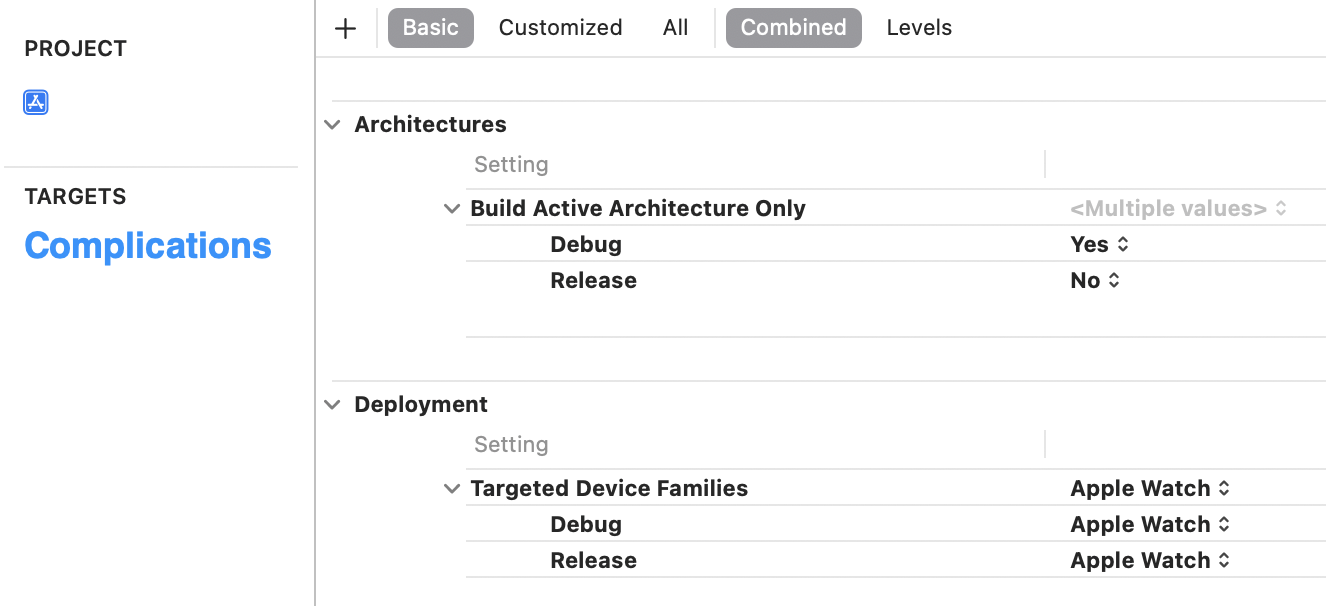This screenshot has width=1326, height=606.
Task: Collapse the Deployment section
Action: [x=332, y=405]
